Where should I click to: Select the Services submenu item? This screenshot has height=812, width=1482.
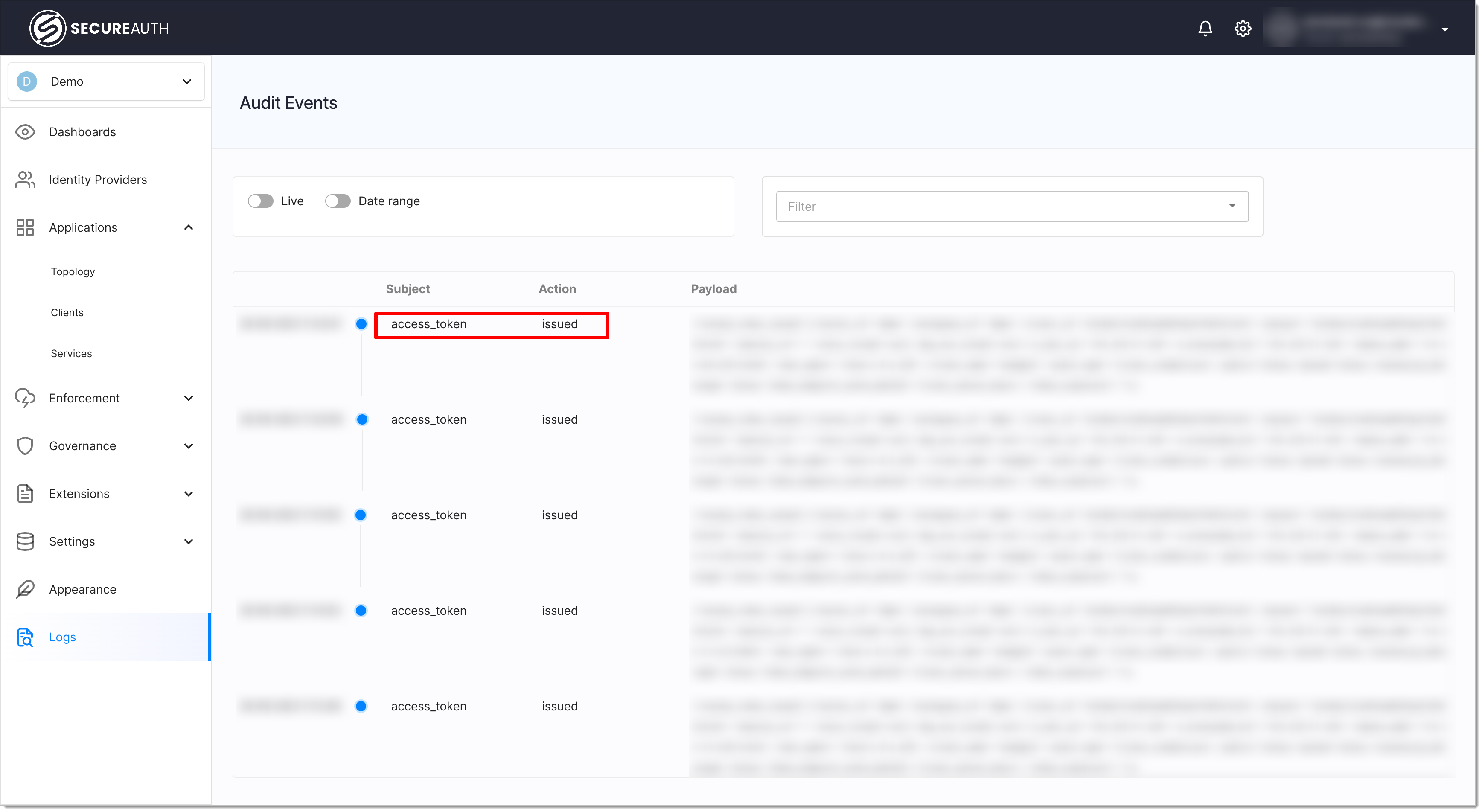(x=71, y=353)
